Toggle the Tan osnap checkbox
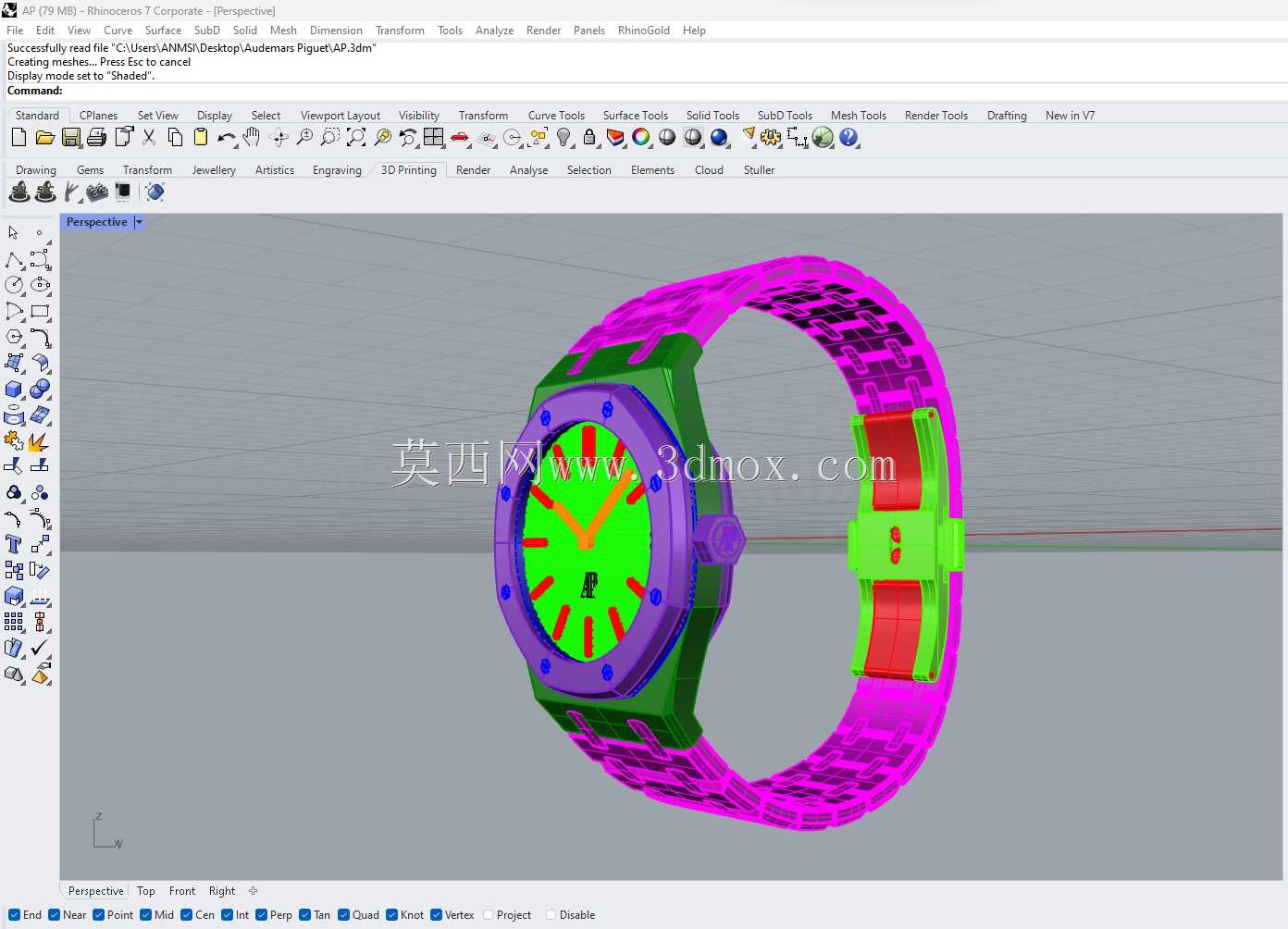The width and height of the screenshot is (1288, 929). point(305,915)
